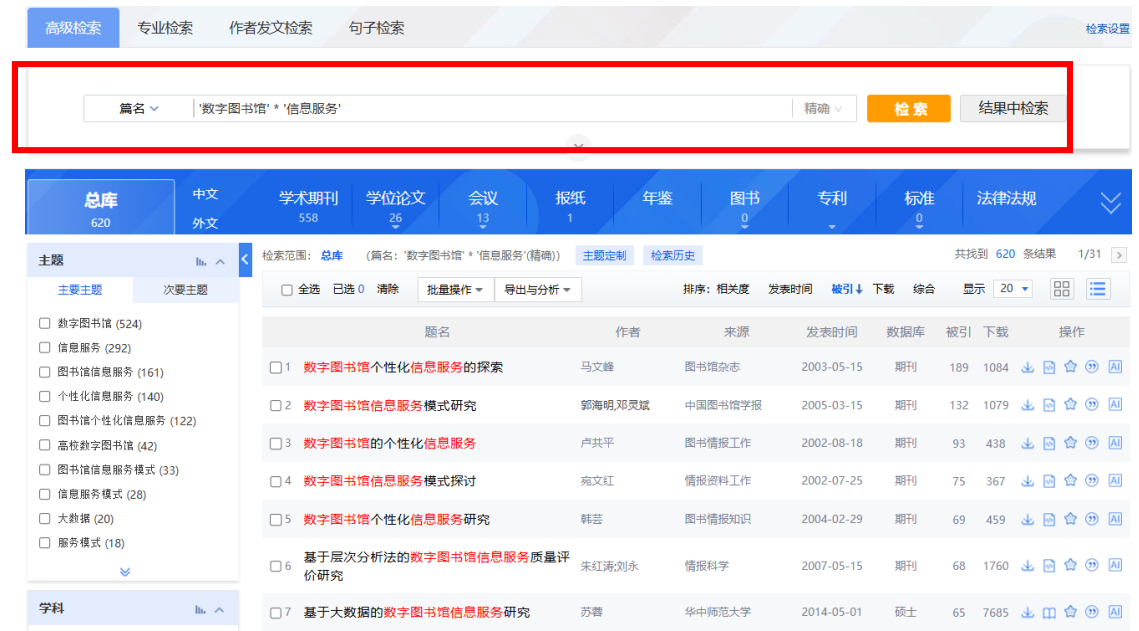Click the AI icon on row 5
Screen dimensions: 1139x631
point(1115,519)
